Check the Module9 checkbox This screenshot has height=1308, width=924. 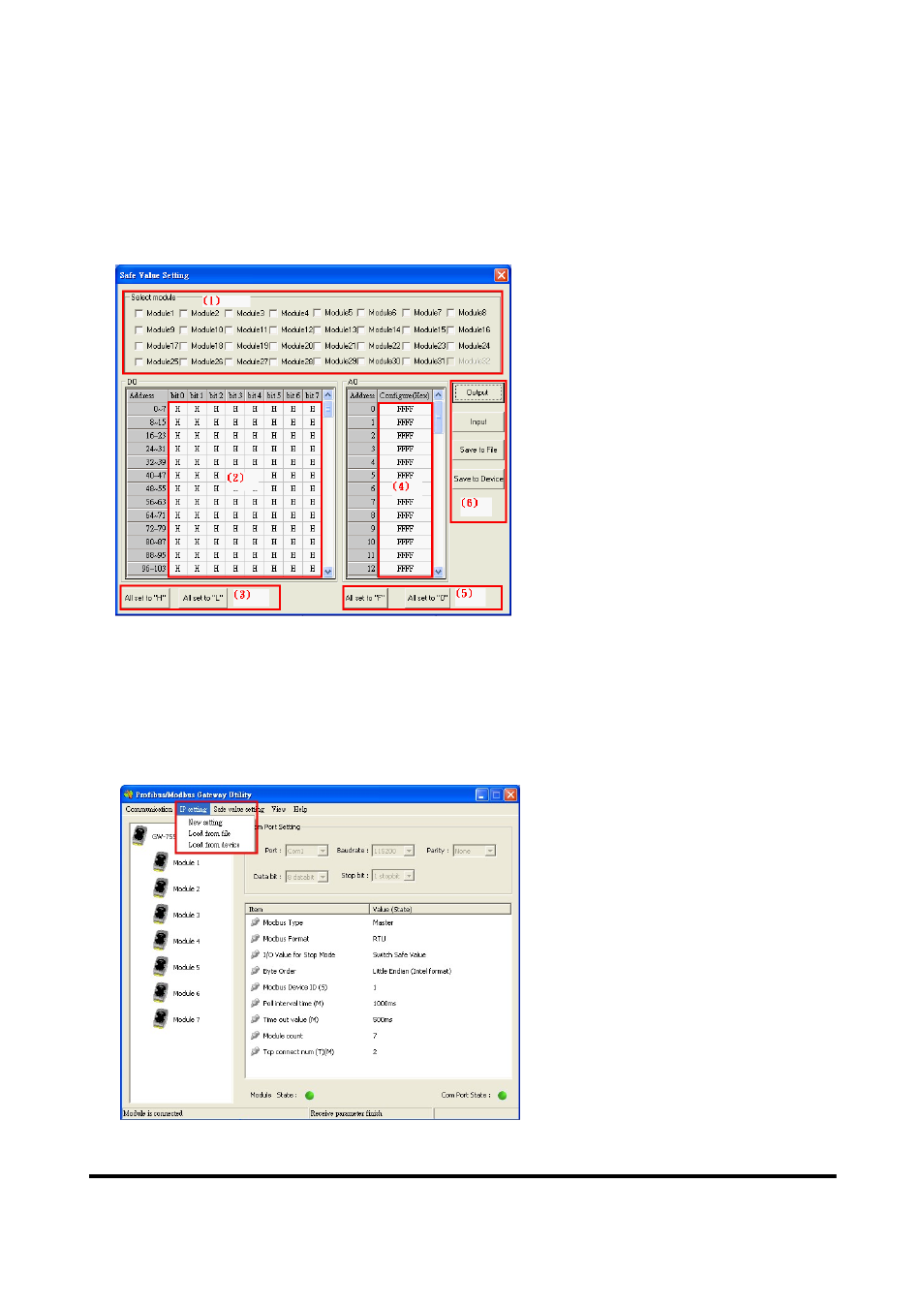tap(139, 329)
